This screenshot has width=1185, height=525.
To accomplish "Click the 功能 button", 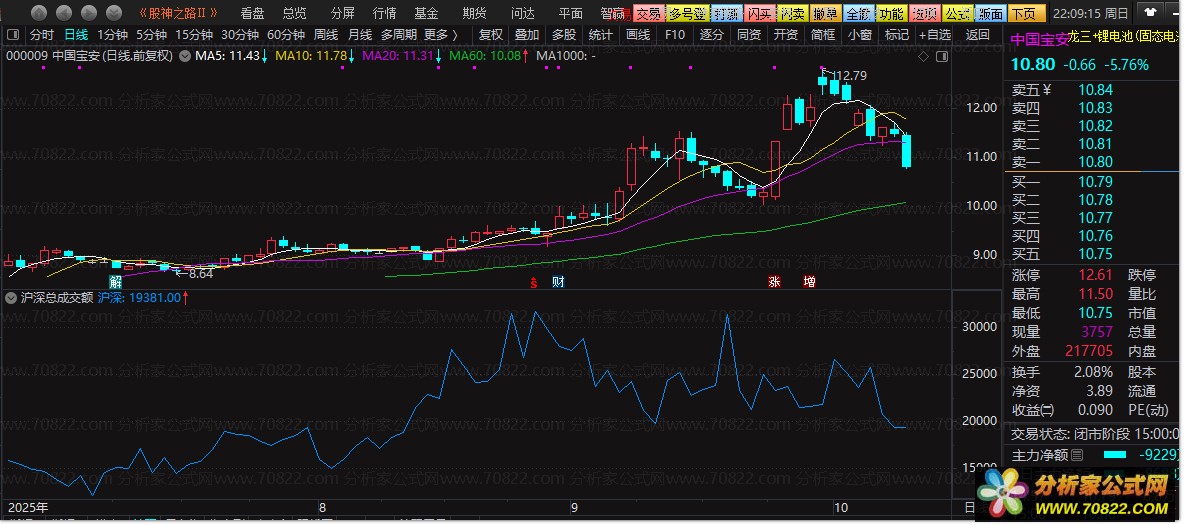I will 891,14.
